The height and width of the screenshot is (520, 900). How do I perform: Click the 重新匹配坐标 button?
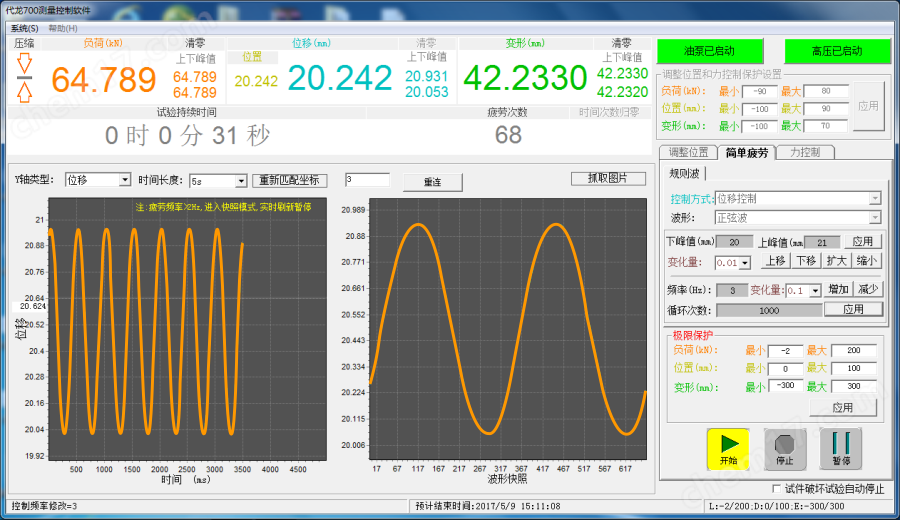[290, 180]
